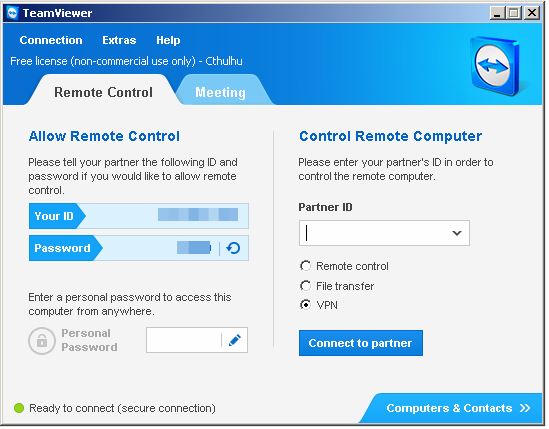The height and width of the screenshot is (429, 549).
Task: Select the Remote control option
Action: click(x=305, y=266)
